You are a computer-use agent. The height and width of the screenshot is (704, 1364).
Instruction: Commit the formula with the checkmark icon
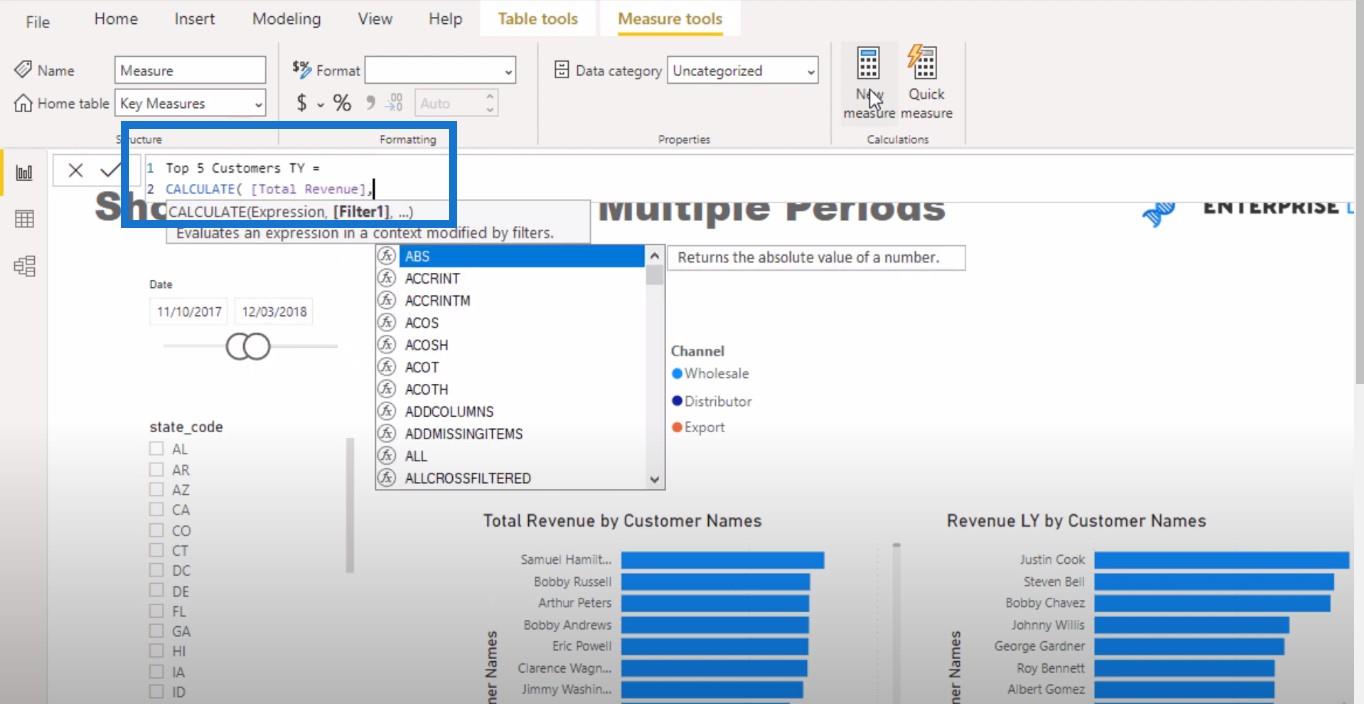click(x=109, y=170)
